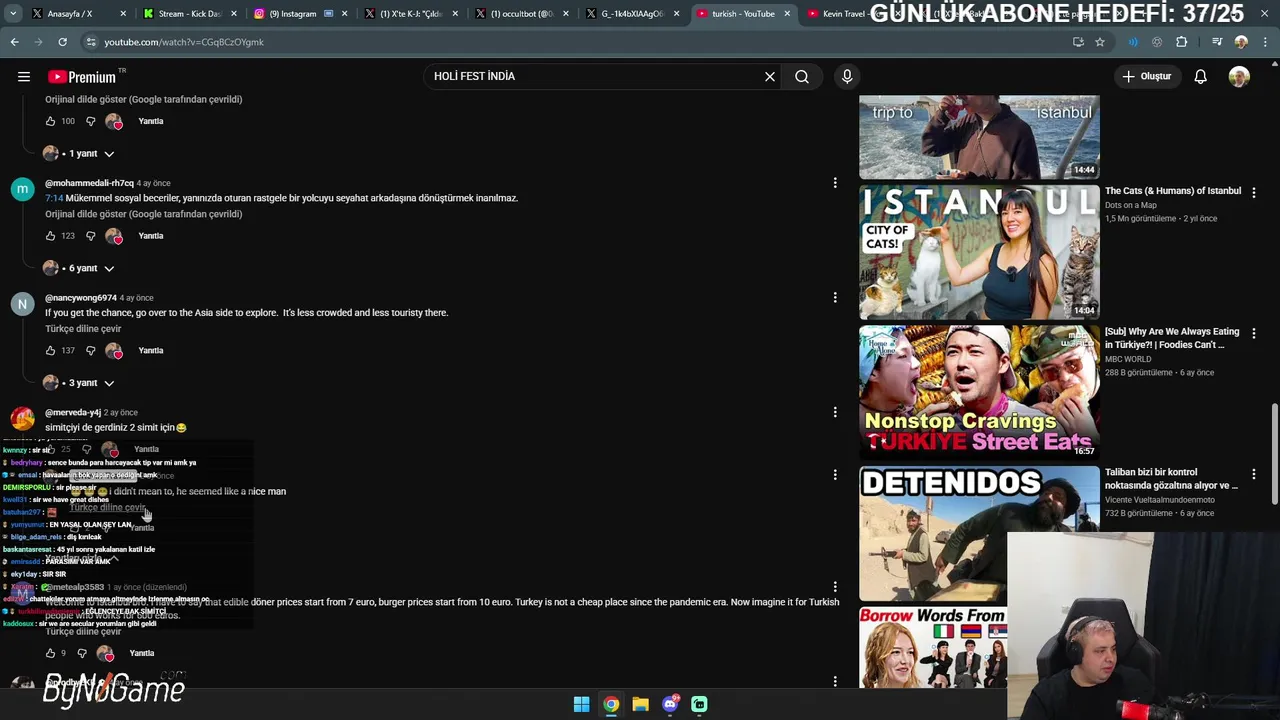This screenshot has height=720, width=1280.
Task: Reload the page with refresh icon
Action: point(62,42)
